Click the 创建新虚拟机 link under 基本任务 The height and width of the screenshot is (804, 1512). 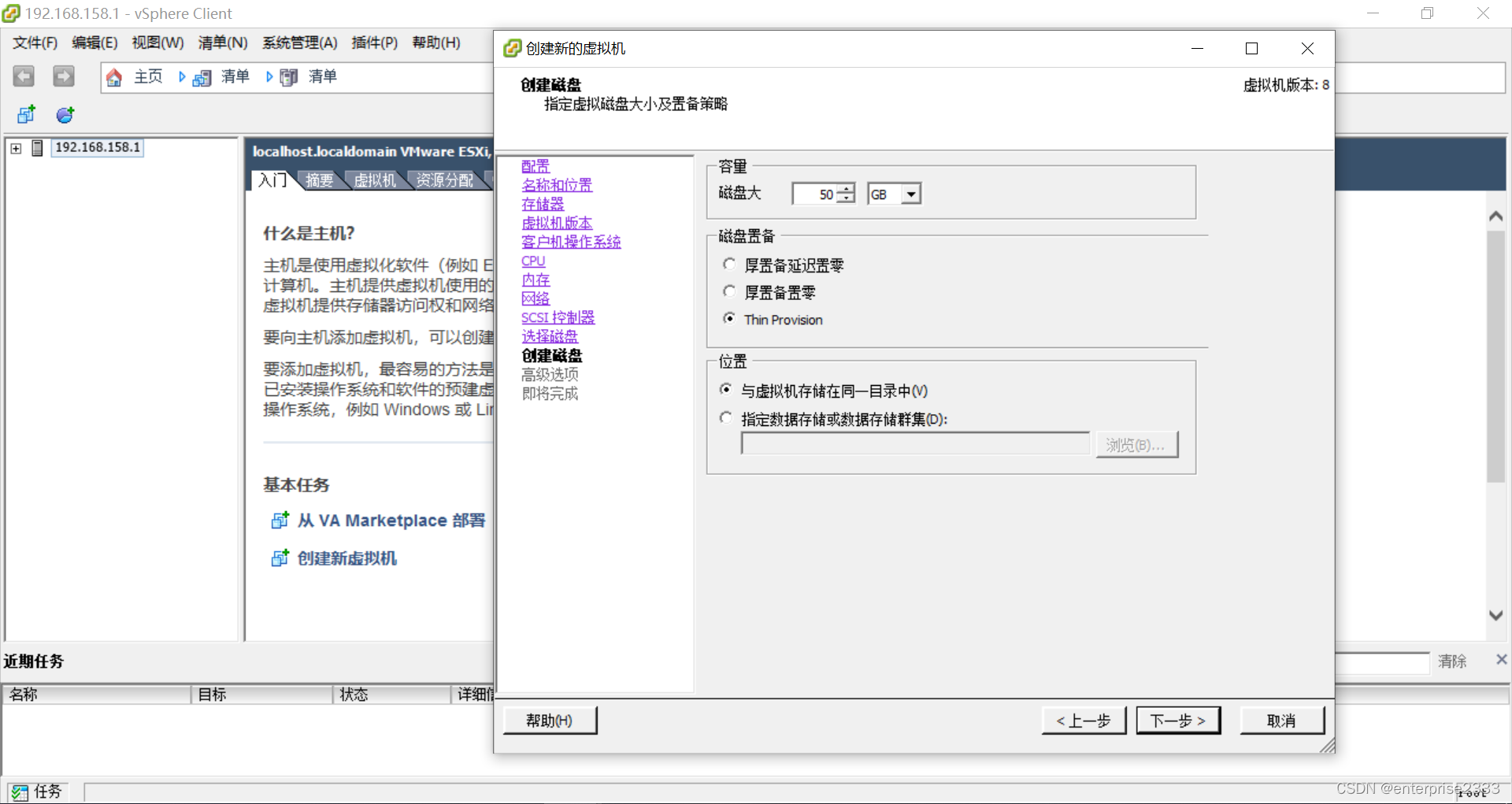pyautogui.click(x=347, y=558)
